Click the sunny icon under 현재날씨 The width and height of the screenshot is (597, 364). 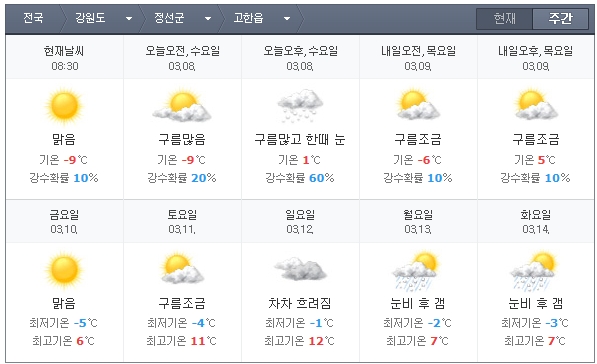tap(64, 106)
